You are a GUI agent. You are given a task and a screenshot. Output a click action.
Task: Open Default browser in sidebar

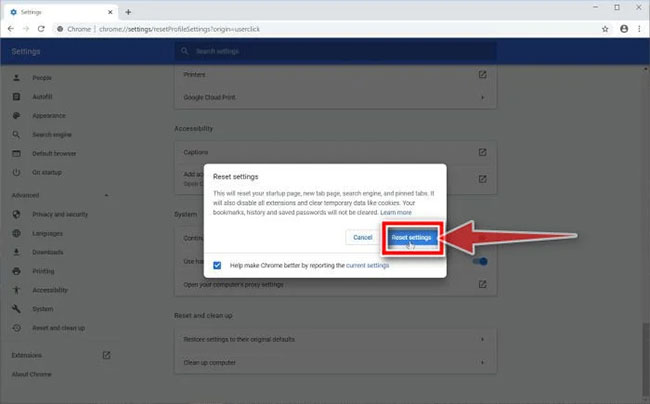[54, 153]
